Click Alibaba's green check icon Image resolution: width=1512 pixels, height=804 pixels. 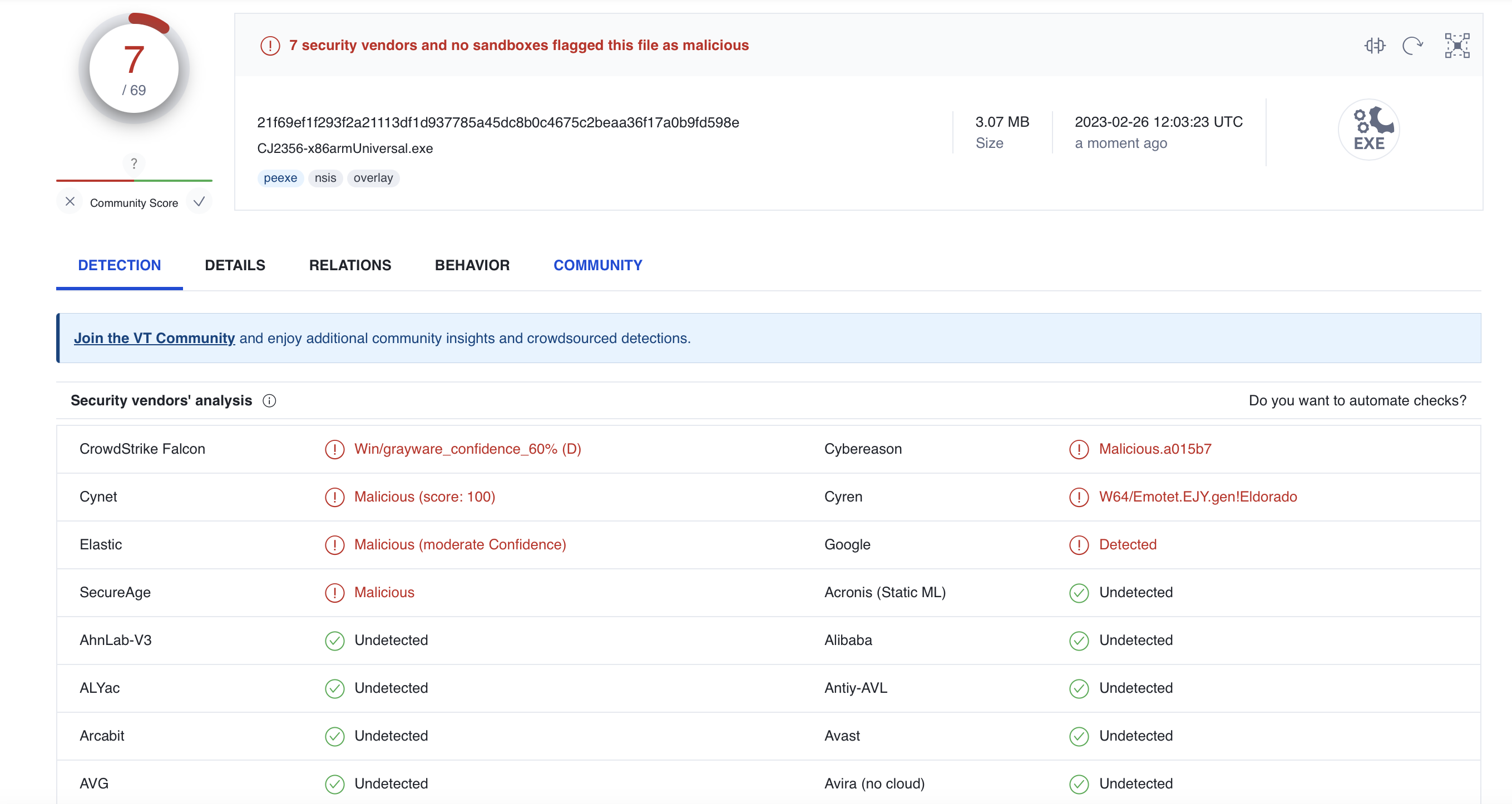[x=1079, y=641]
